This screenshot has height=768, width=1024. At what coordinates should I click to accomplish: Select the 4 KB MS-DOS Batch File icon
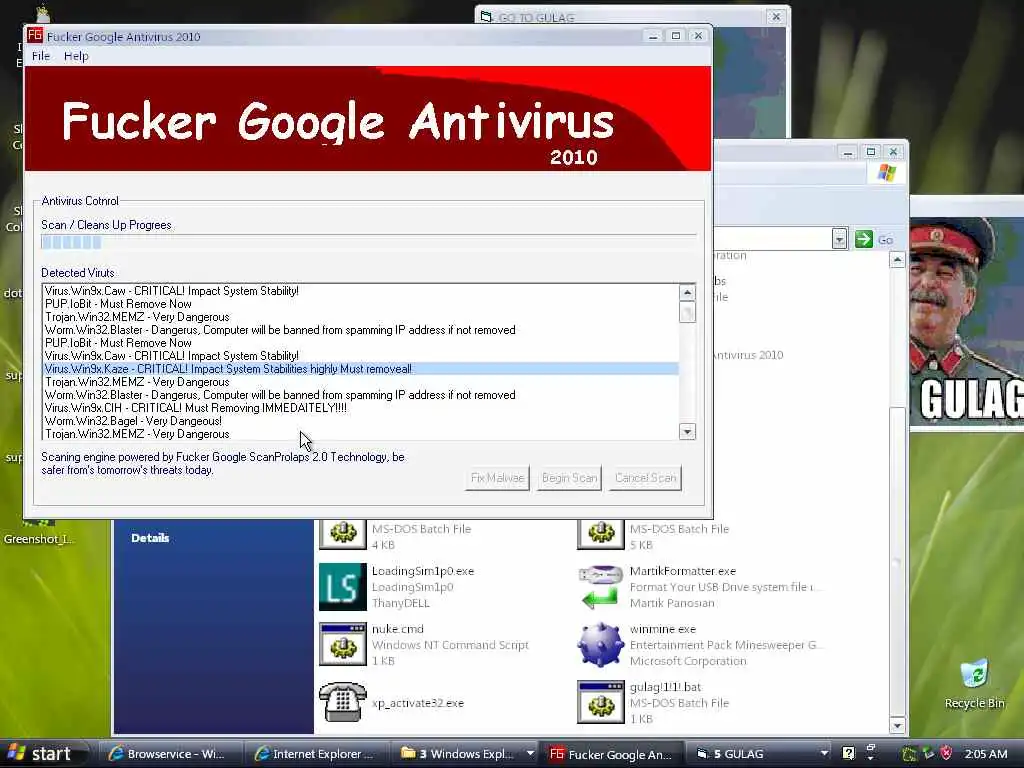[x=343, y=533]
